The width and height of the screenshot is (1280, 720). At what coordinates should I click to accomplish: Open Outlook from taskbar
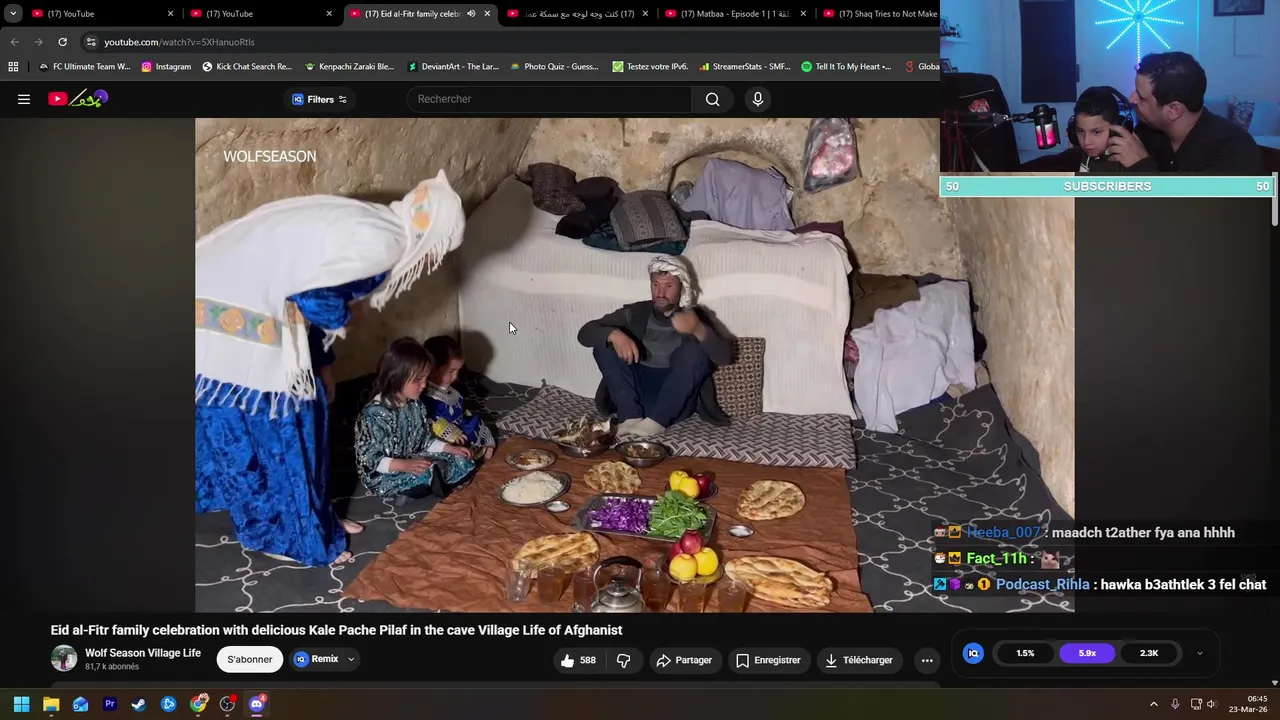click(80, 704)
